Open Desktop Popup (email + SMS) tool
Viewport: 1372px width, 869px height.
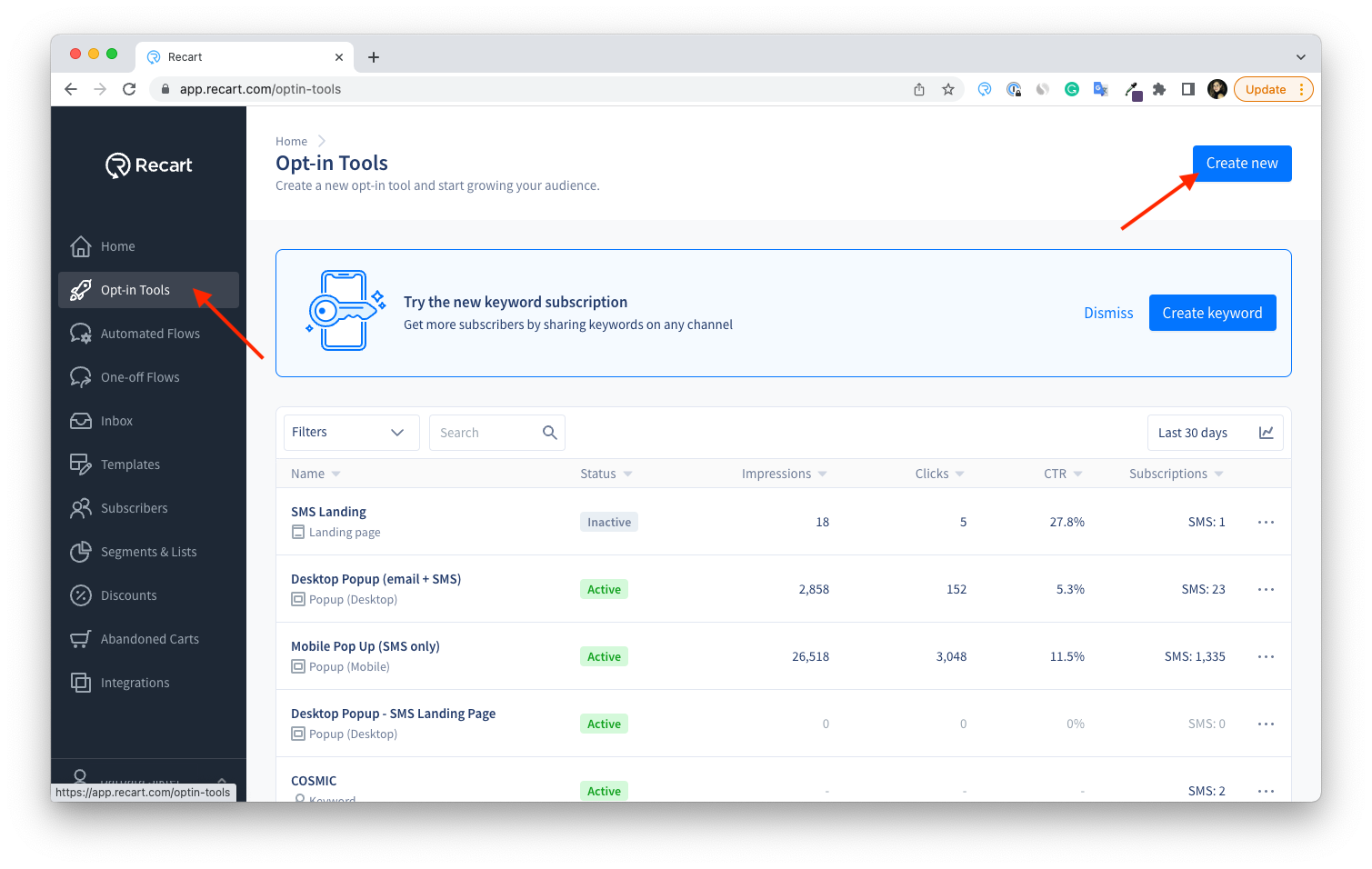point(376,579)
